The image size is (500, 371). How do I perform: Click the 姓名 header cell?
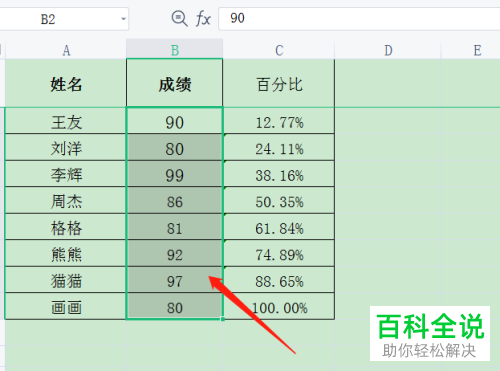click(x=66, y=83)
